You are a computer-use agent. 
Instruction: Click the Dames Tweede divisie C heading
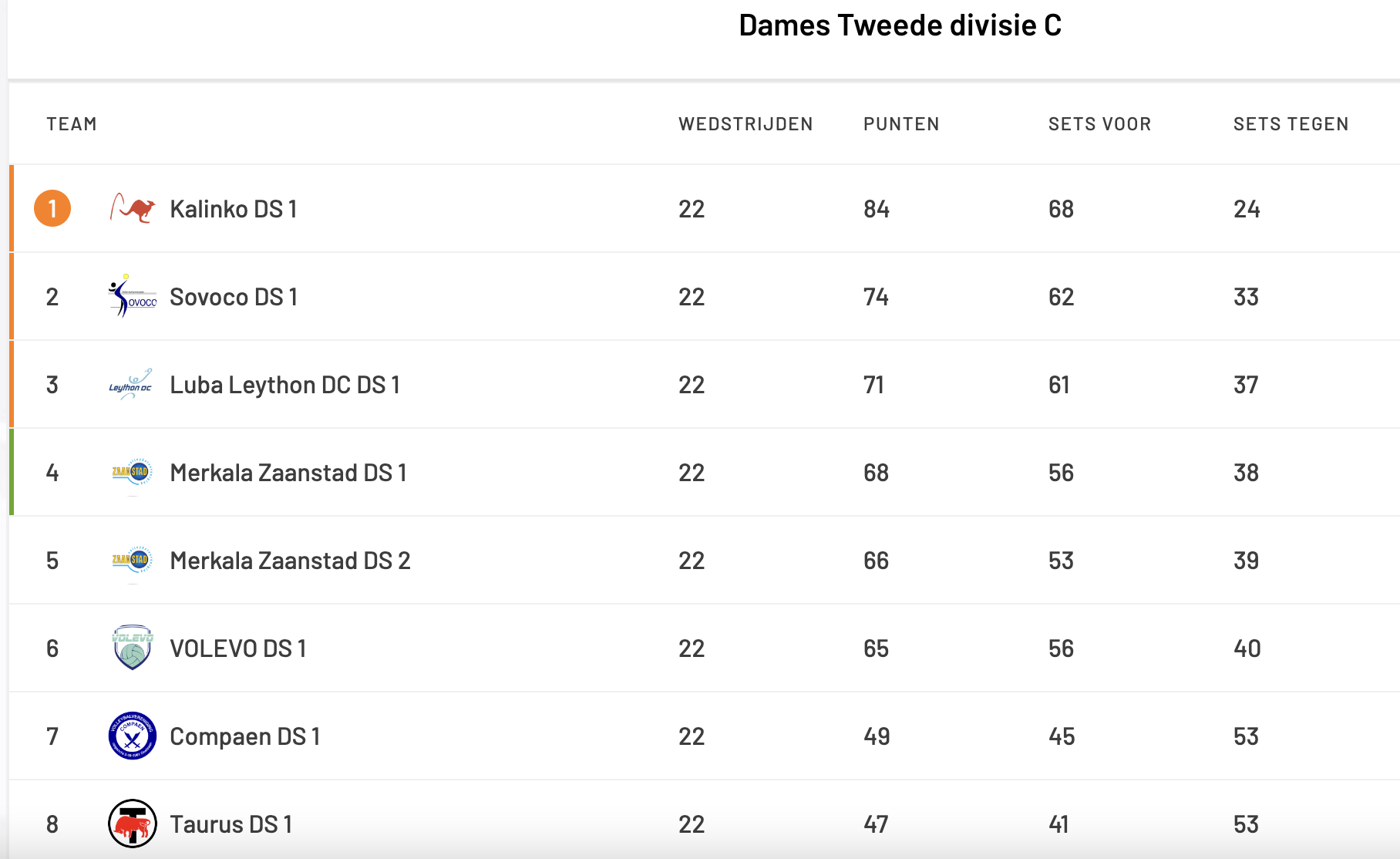pos(900,25)
